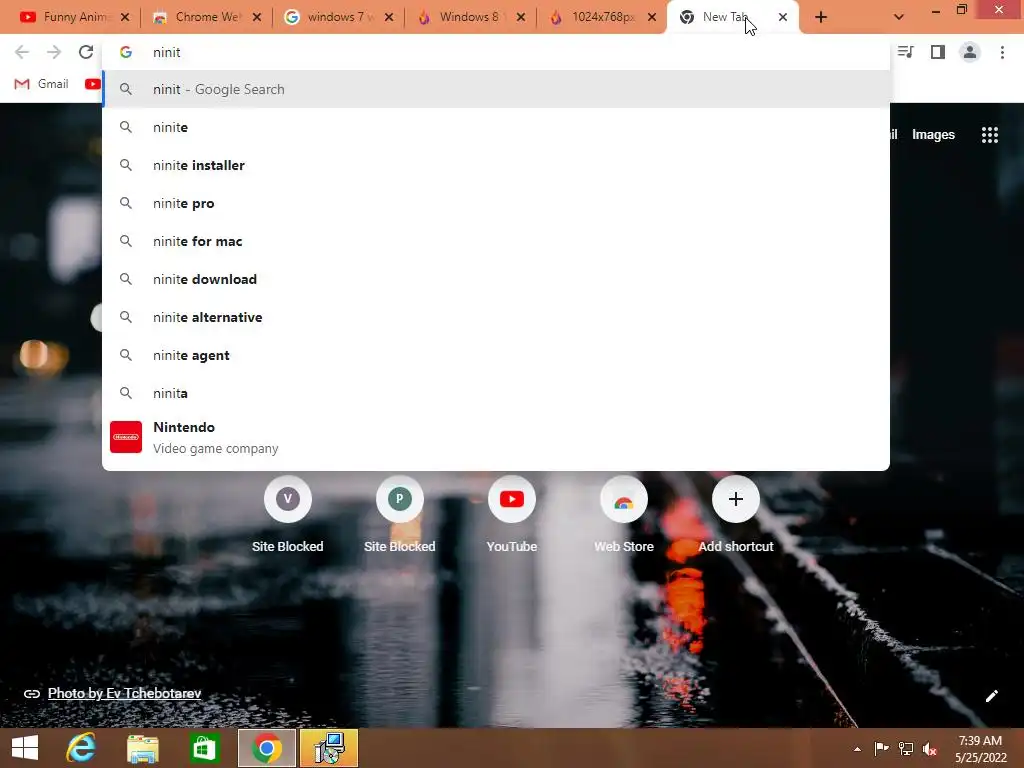Select the 'ninite installer' suggestion

496,165
